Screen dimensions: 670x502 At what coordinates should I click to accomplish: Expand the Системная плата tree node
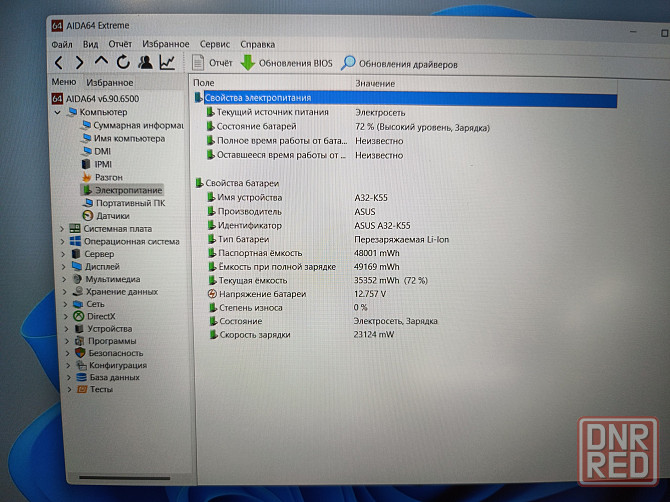click(x=62, y=228)
